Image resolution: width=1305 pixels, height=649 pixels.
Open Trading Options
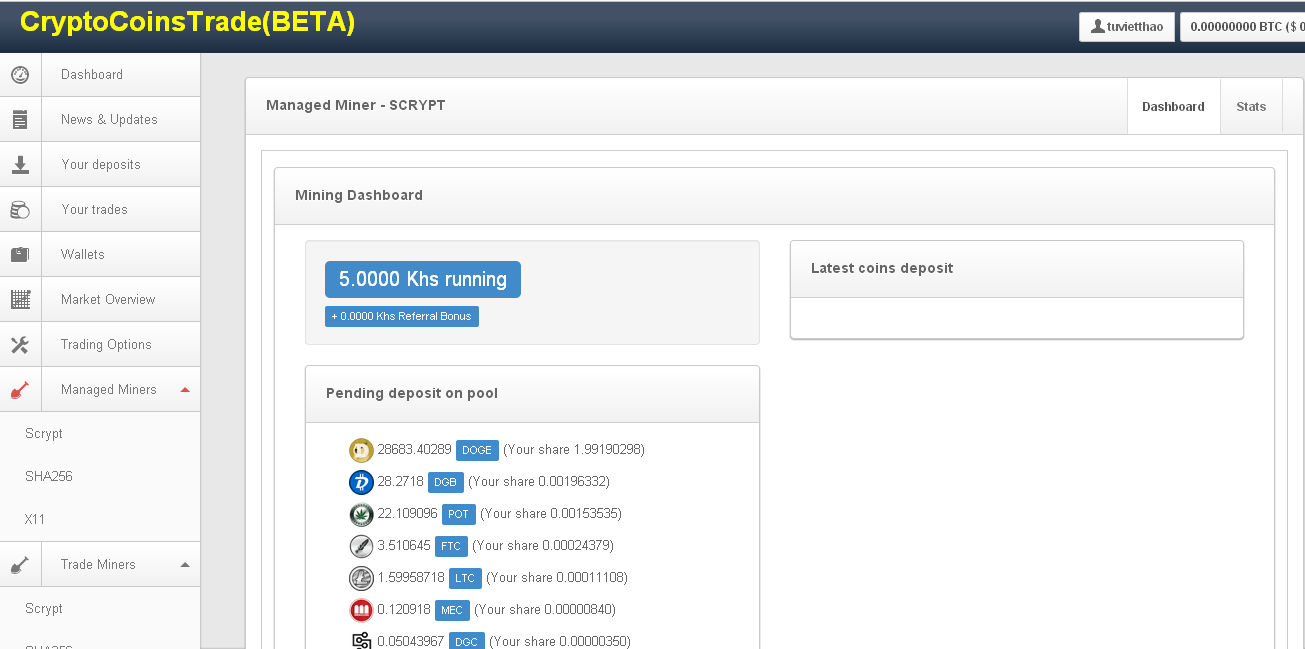(x=106, y=345)
